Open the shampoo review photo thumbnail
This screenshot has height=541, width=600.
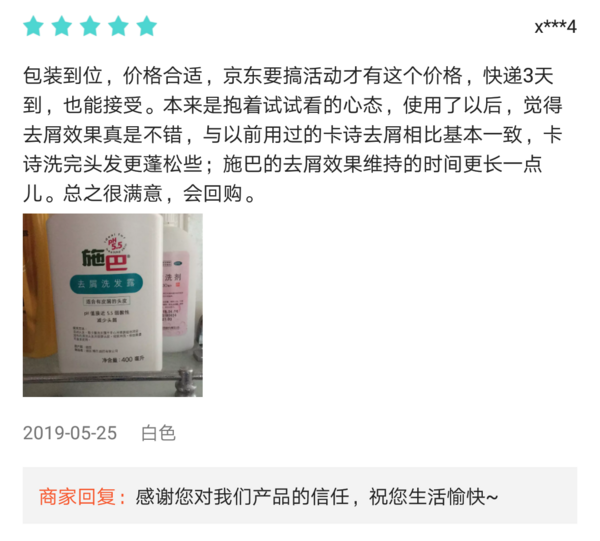tap(112, 305)
